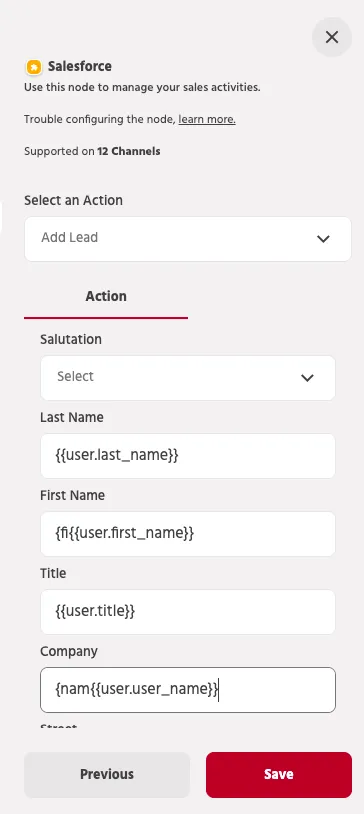364x814 pixels.
Task: Click the Select an Action label
Action: [74, 200]
